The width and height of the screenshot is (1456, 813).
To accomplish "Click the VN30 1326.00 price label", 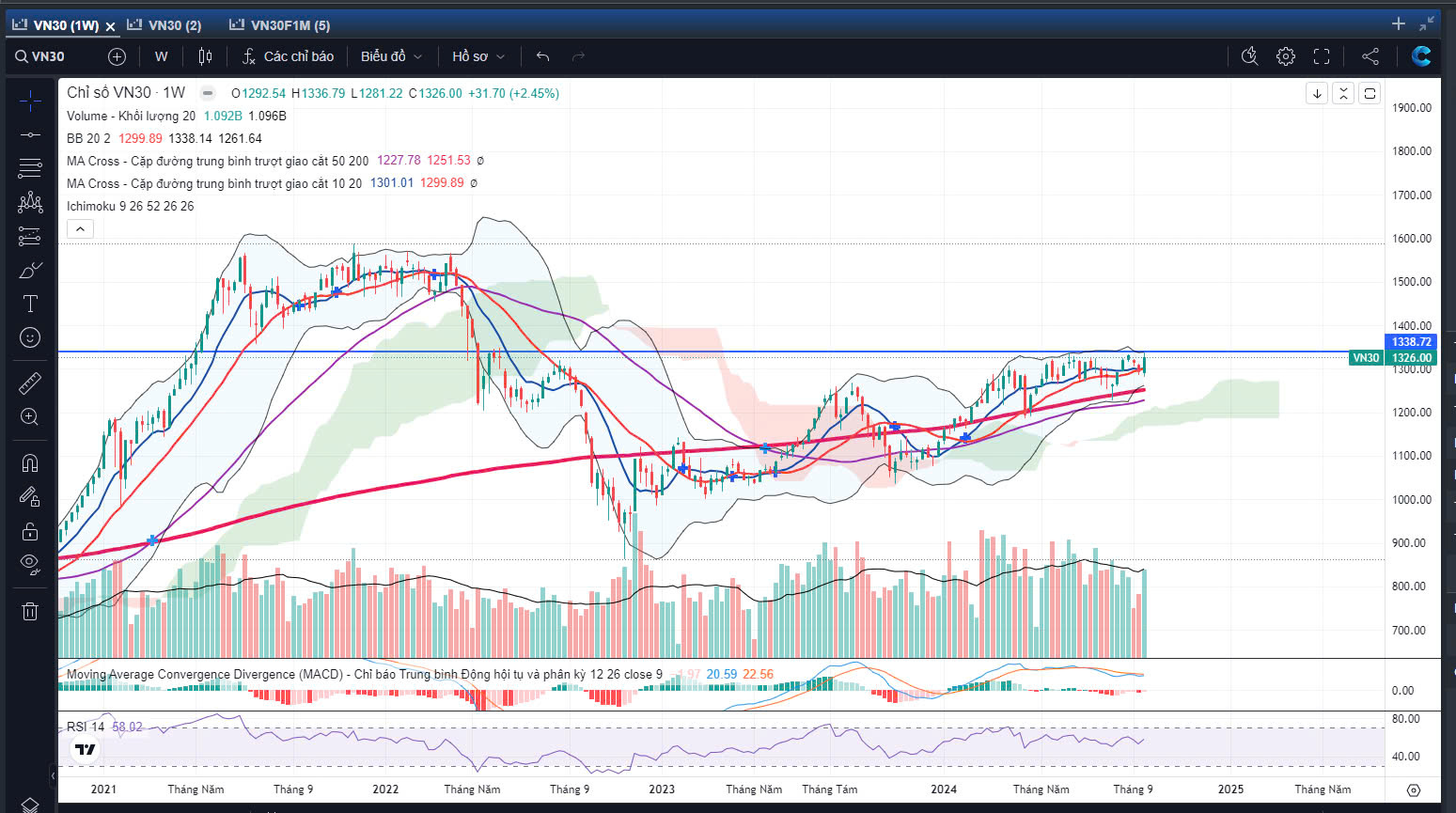I will pos(1391,357).
